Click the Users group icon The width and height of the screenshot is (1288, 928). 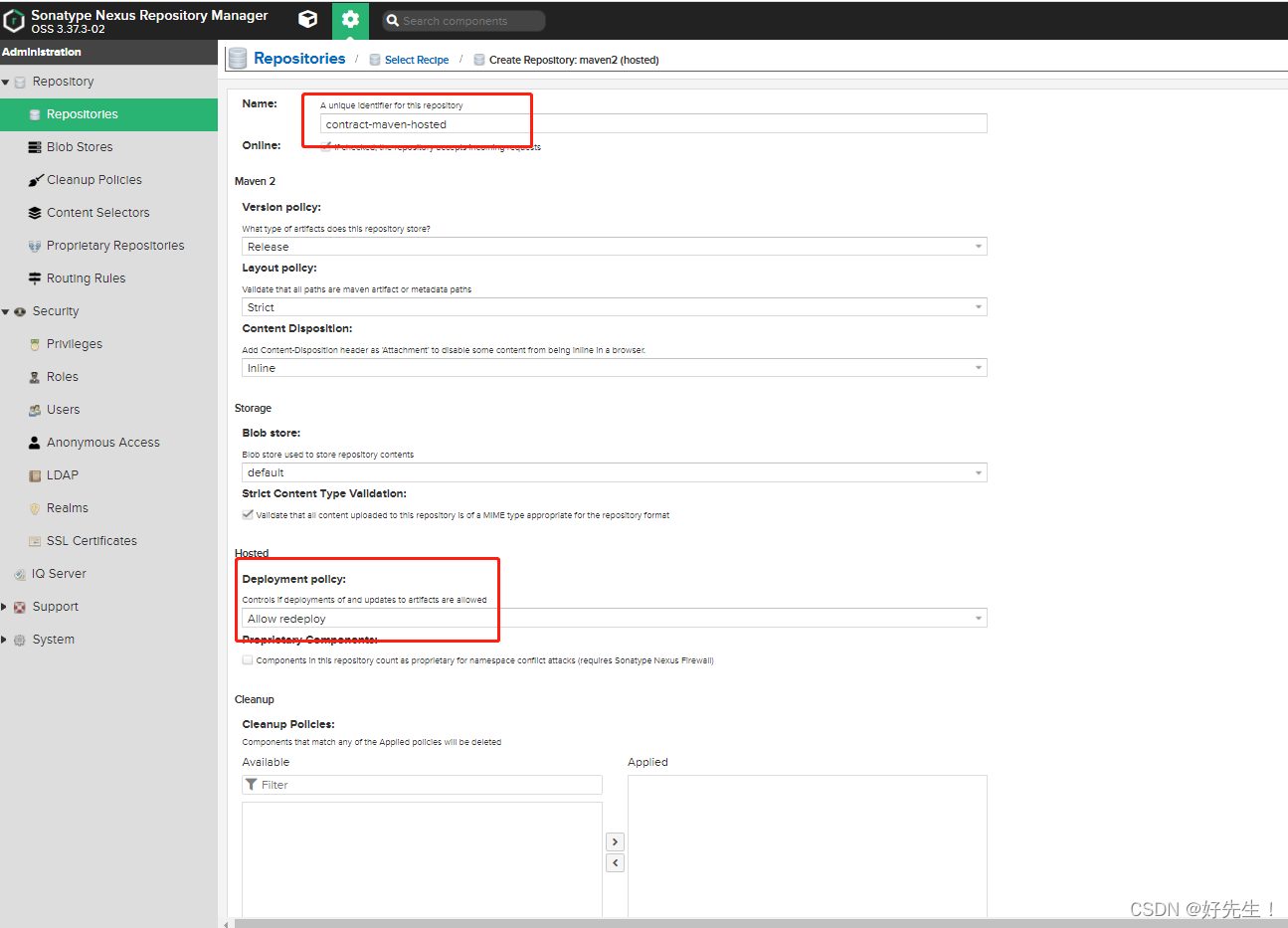click(x=35, y=410)
